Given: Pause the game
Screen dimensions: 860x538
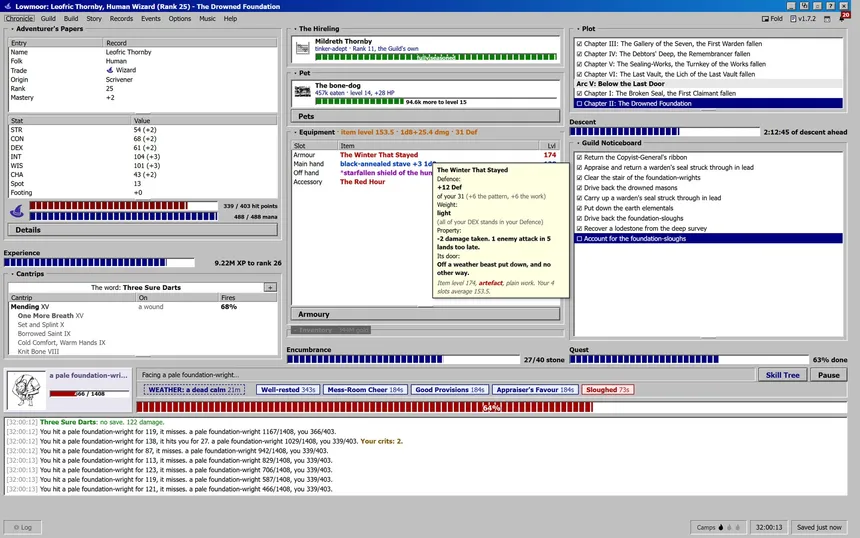Looking at the screenshot, I should [x=829, y=375].
